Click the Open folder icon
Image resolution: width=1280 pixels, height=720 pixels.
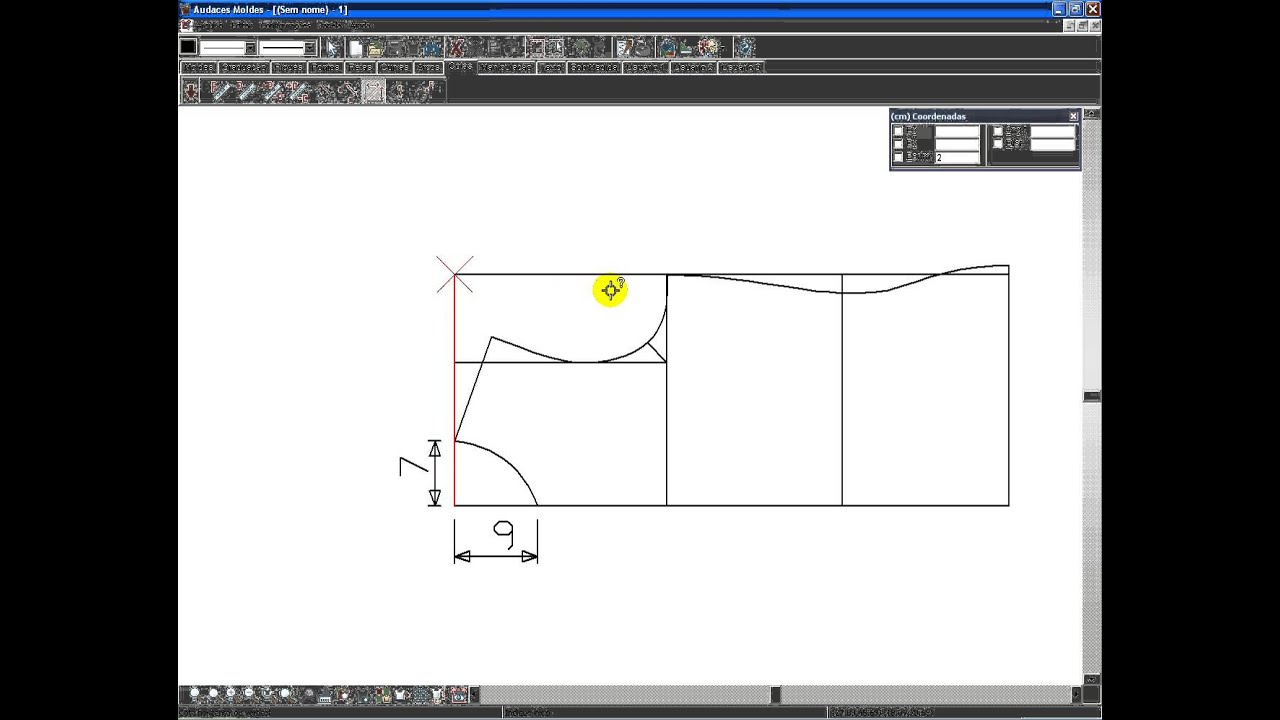coord(374,47)
